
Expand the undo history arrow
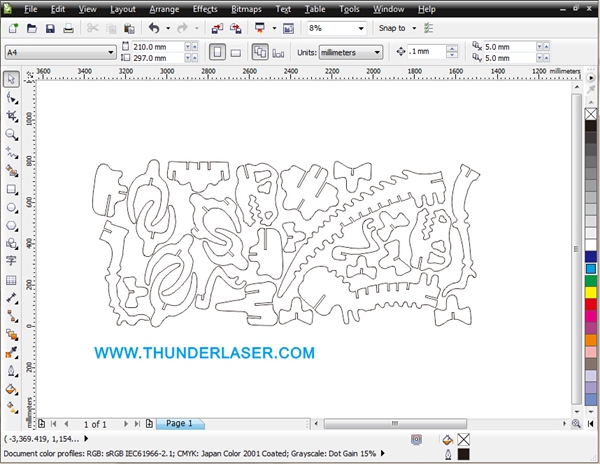point(168,28)
